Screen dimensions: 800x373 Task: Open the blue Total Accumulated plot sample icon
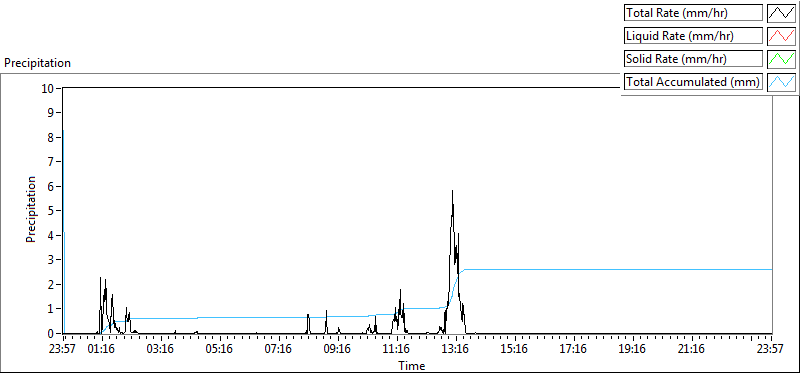pyautogui.click(x=781, y=82)
